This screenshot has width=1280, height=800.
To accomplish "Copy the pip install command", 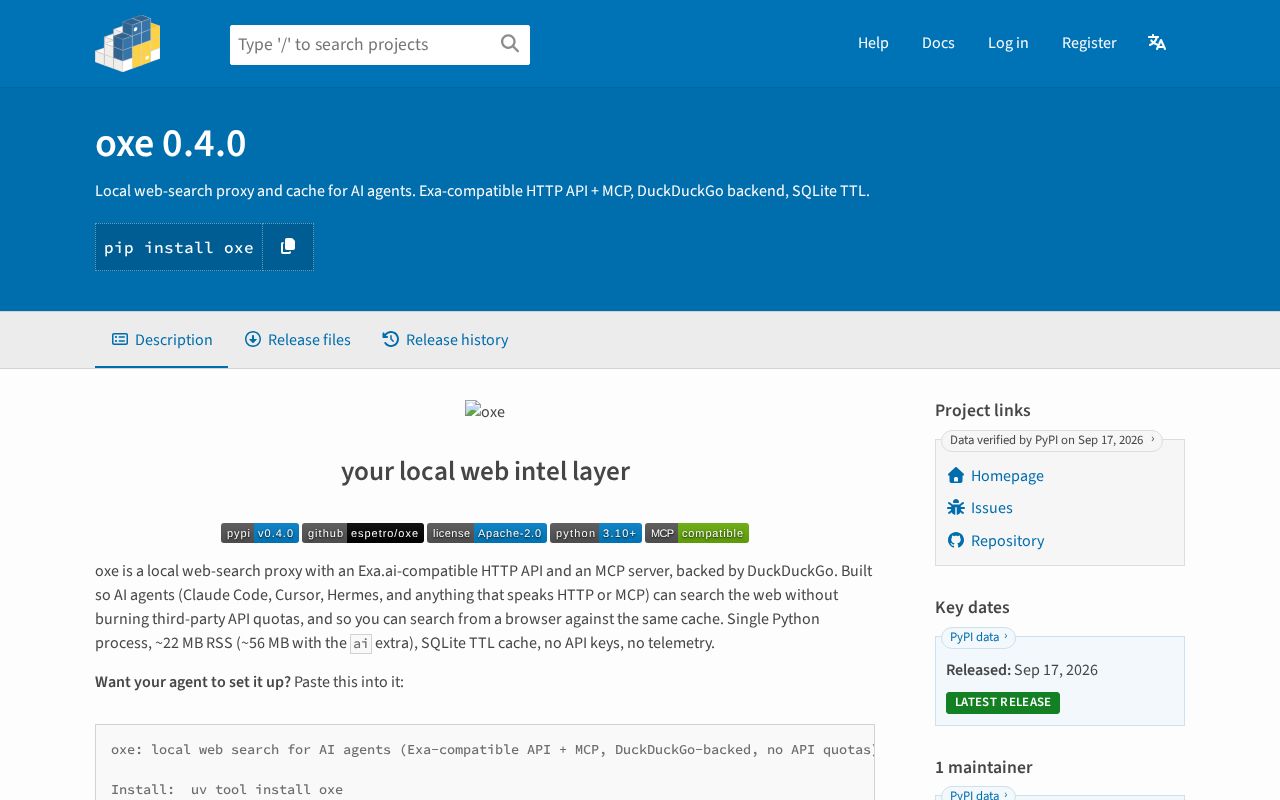I will pos(288,247).
